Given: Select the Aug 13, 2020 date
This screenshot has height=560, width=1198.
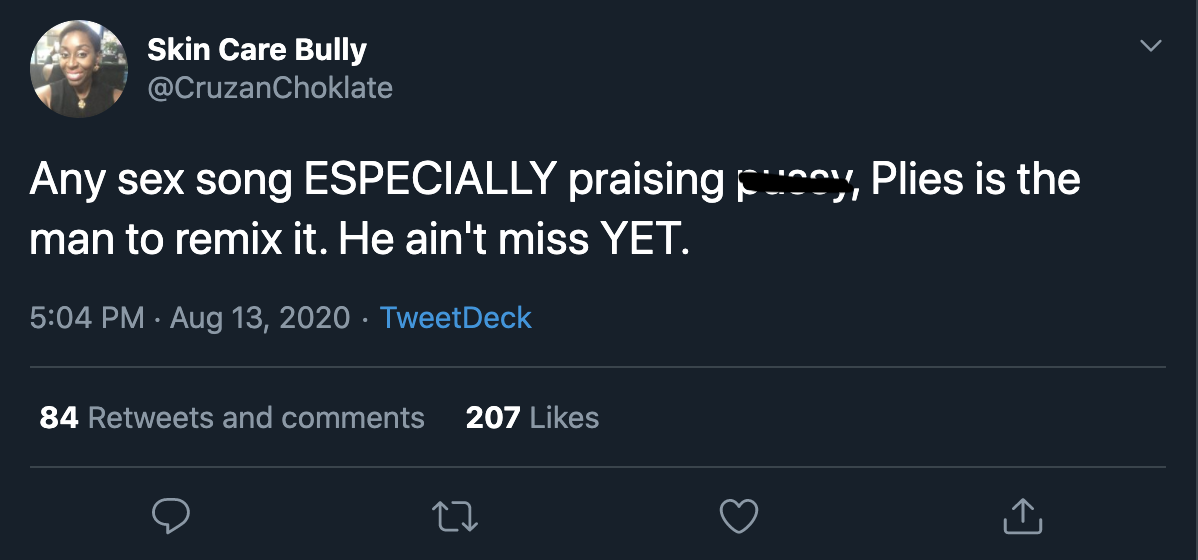Looking at the screenshot, I should click(x=260, y=318).
